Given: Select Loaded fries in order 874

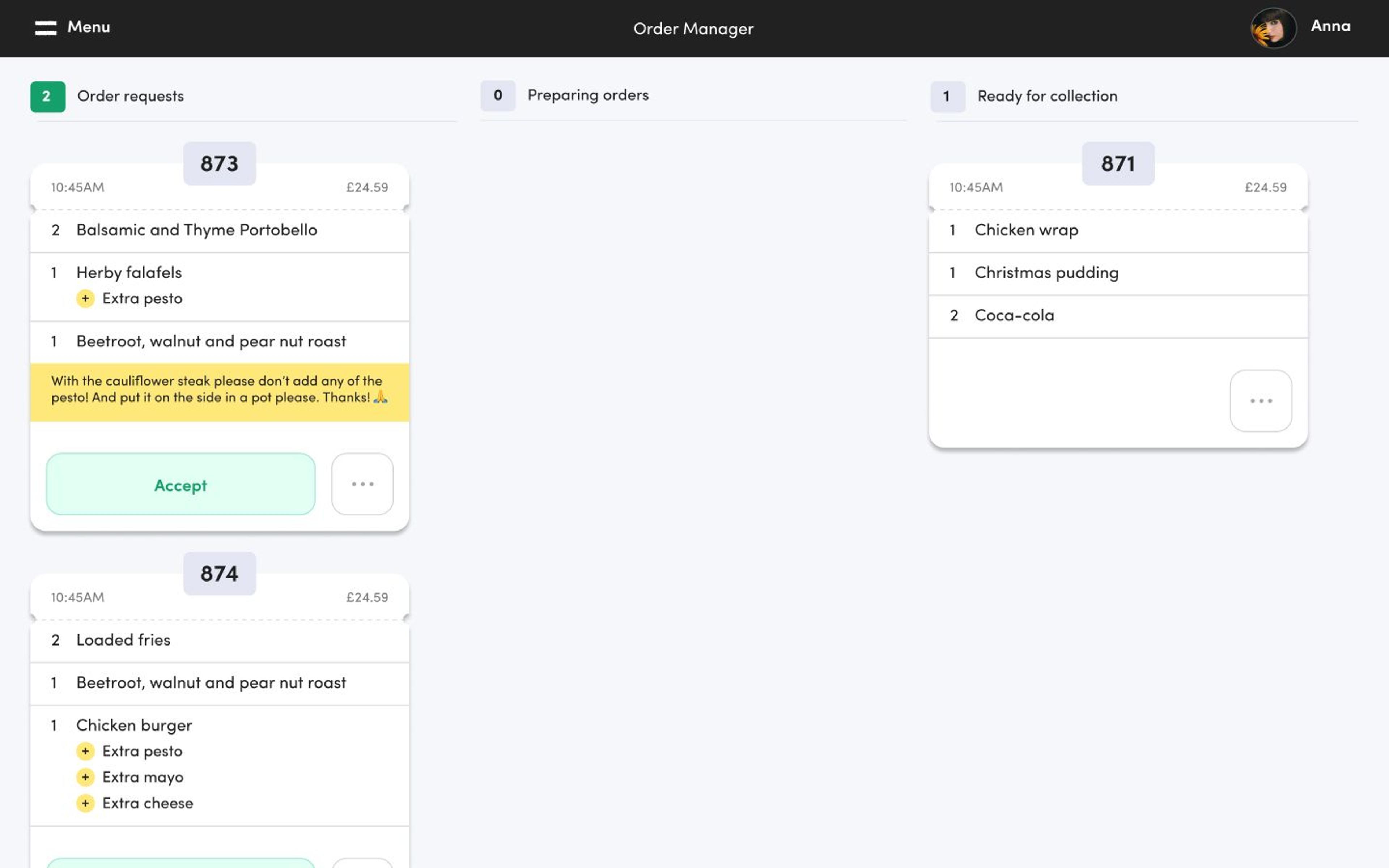Looking at the screenshot, I should pos(123,640).
